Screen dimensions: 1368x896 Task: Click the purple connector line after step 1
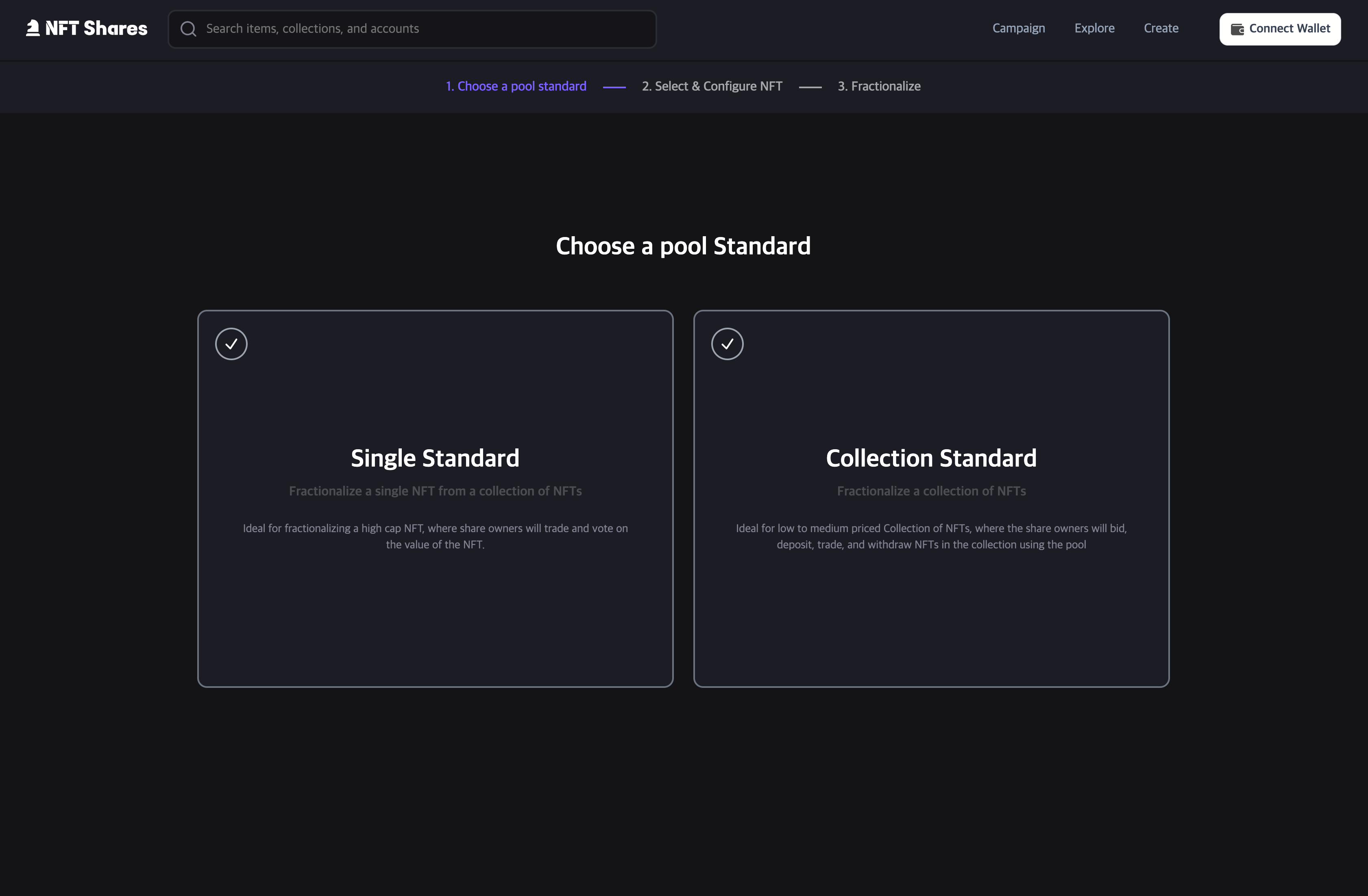coord(614,87)
